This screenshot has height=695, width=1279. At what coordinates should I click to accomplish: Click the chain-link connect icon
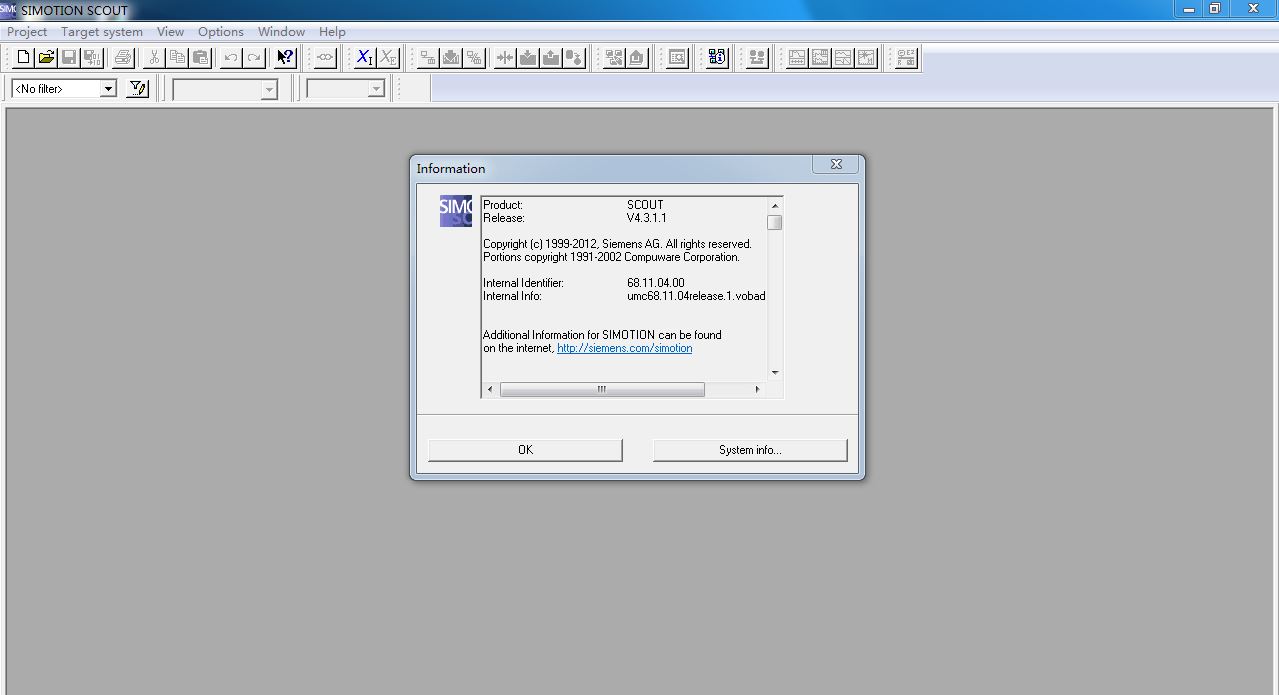pyautogui.click(x=325, y=58)
